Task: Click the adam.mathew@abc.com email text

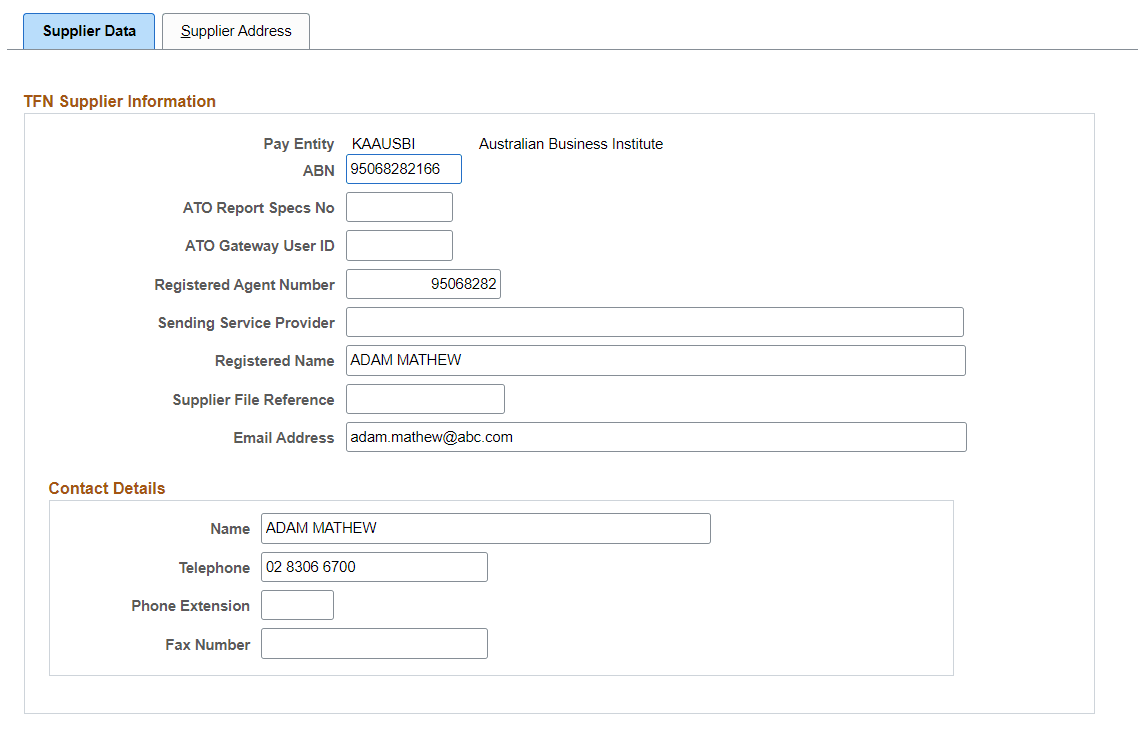Action: pos(430,437)
